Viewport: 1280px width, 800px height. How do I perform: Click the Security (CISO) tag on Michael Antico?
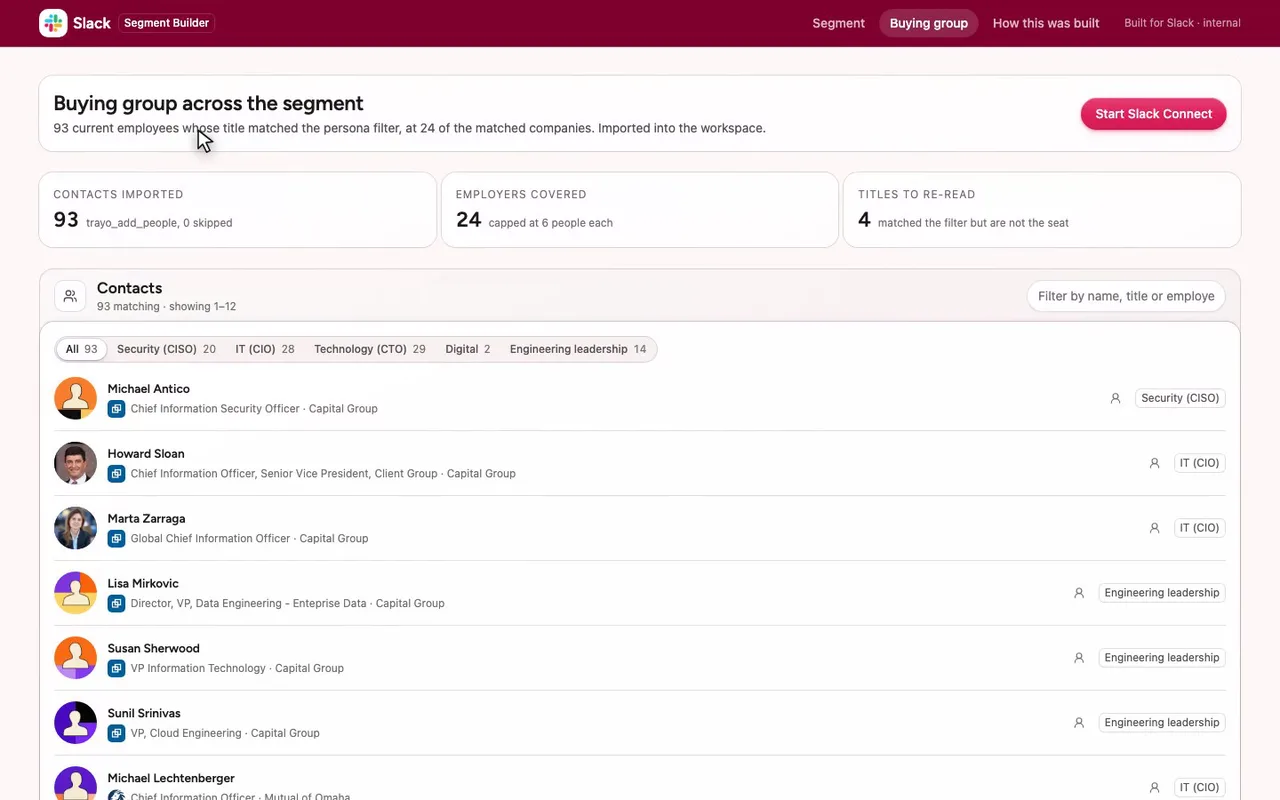tap(1180, 398)
